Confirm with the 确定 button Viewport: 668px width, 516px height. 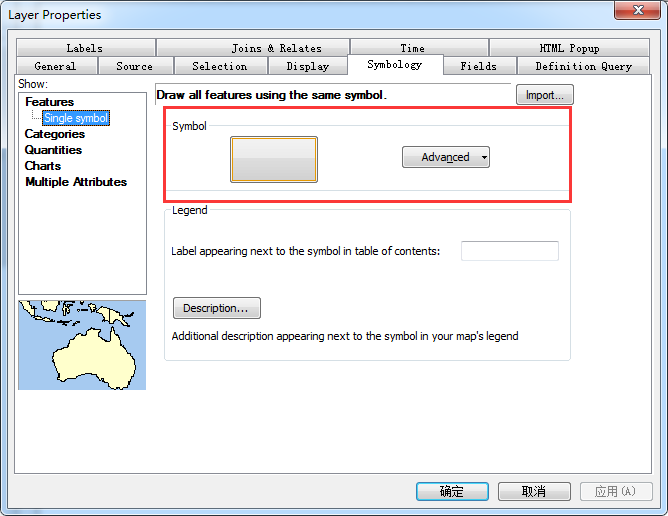tap(452, 491)
